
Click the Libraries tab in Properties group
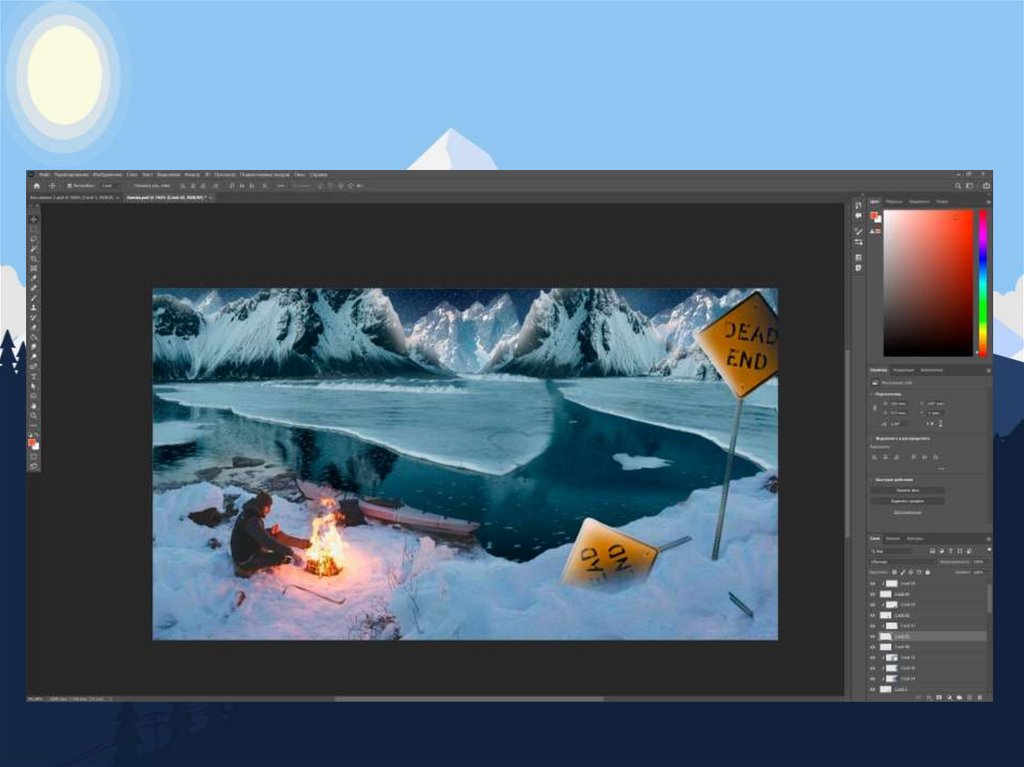click(932, 370)
